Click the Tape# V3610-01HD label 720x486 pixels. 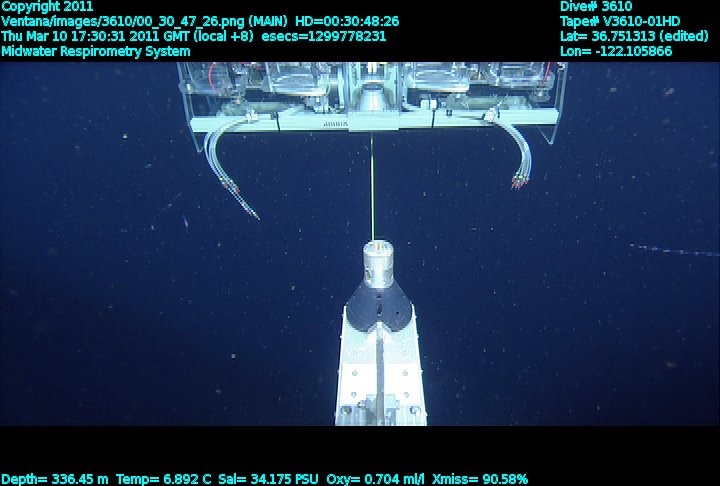621,21
